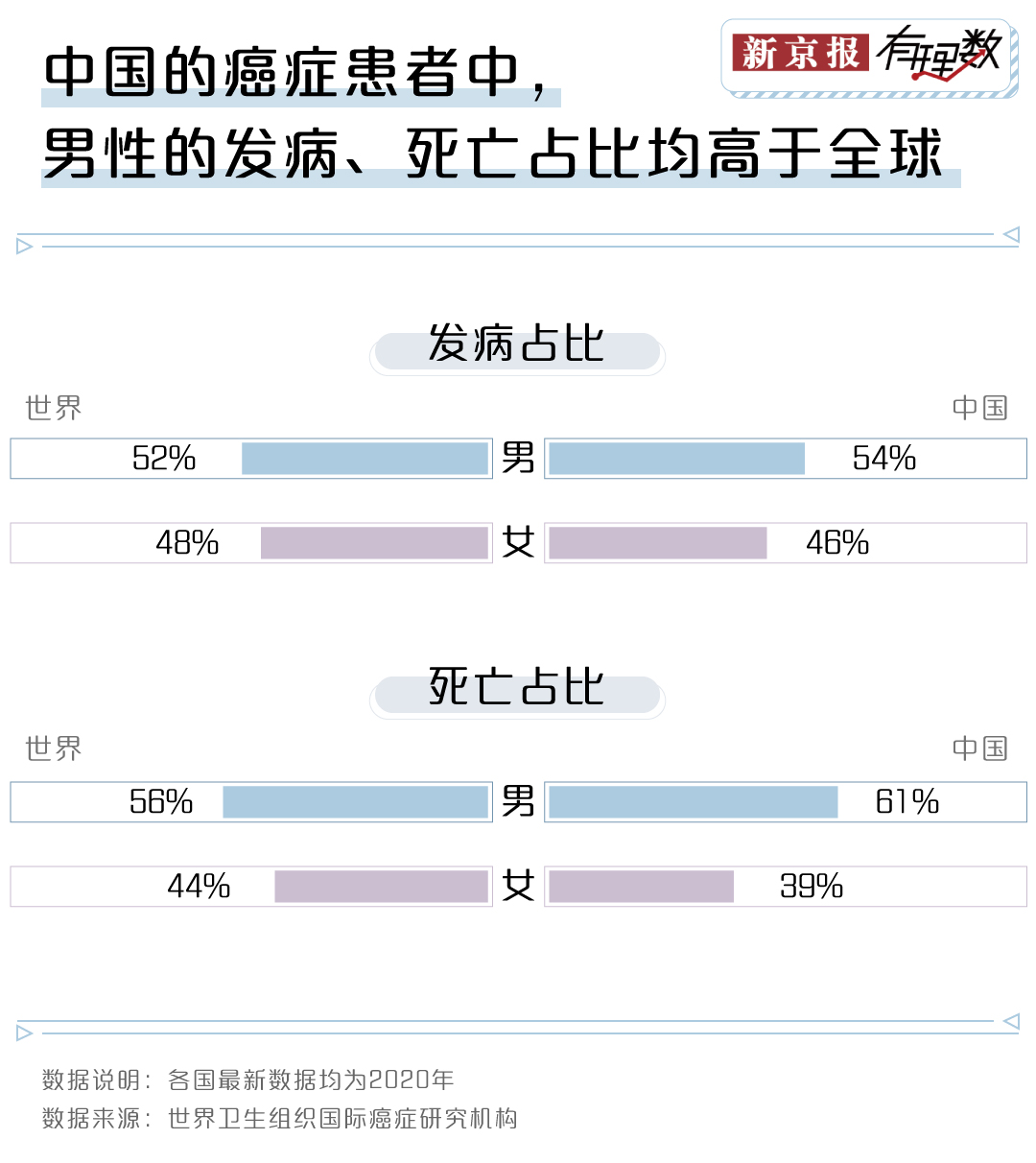
Task: Click the world female 44% death bar
Action: (x=381, y=887)
